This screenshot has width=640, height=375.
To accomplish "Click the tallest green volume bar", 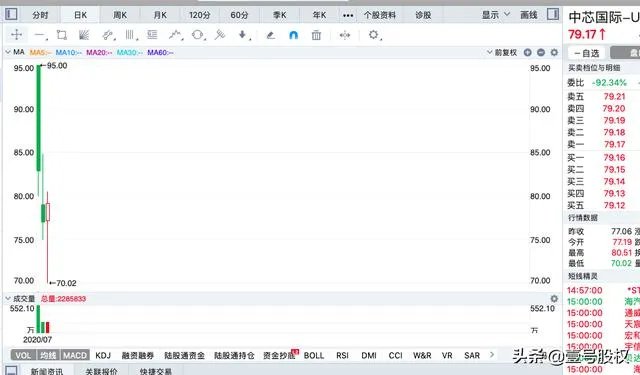I will coord(38,319).
